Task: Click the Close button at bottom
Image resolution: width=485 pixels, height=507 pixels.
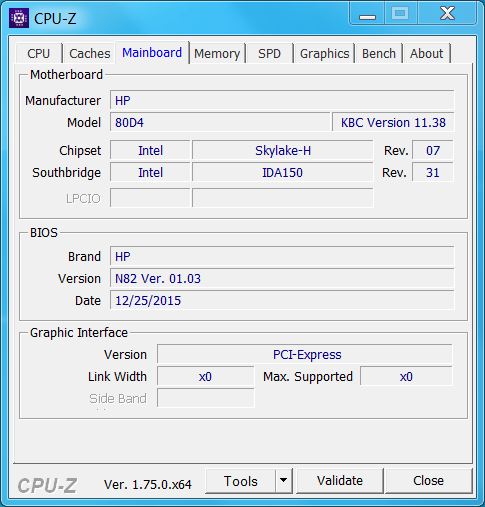Action: [x=428, y=481]
